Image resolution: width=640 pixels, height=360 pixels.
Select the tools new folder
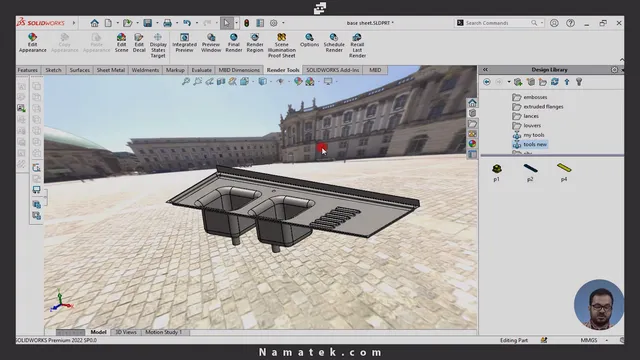[535, 144]
